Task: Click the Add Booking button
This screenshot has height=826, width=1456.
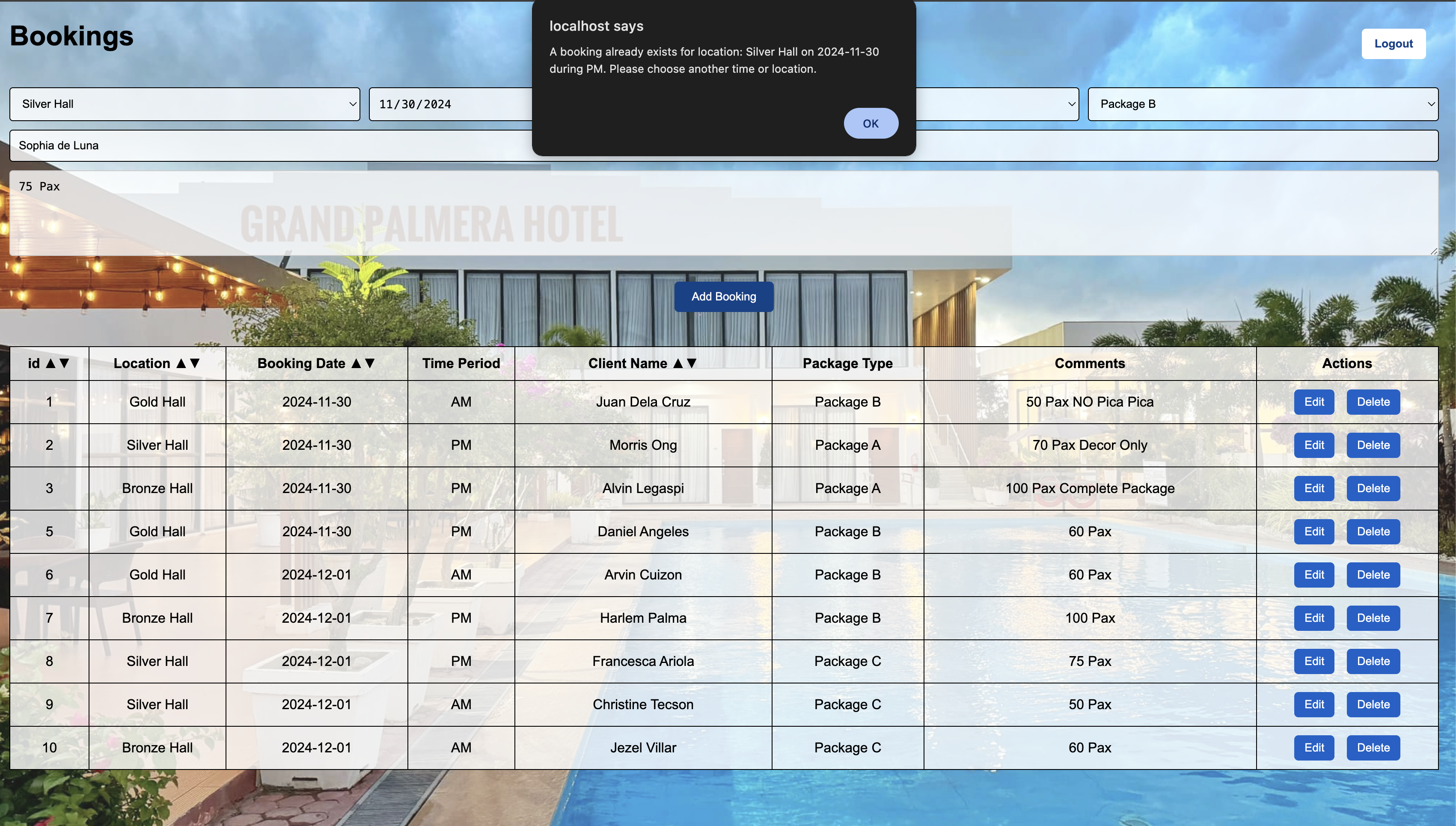Action: point(723,296)
